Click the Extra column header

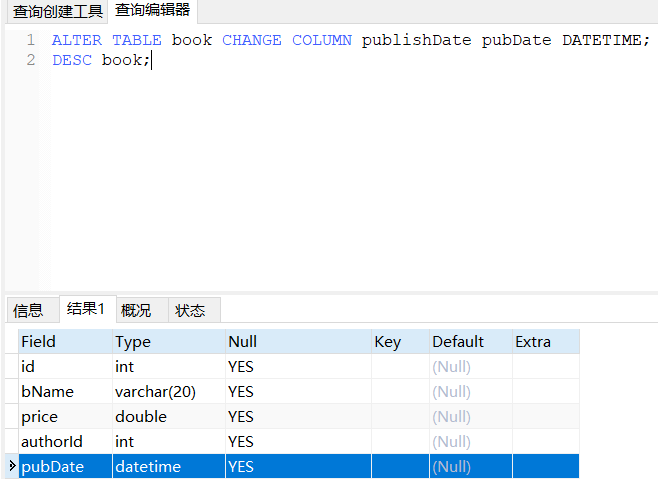click(545, 342)
